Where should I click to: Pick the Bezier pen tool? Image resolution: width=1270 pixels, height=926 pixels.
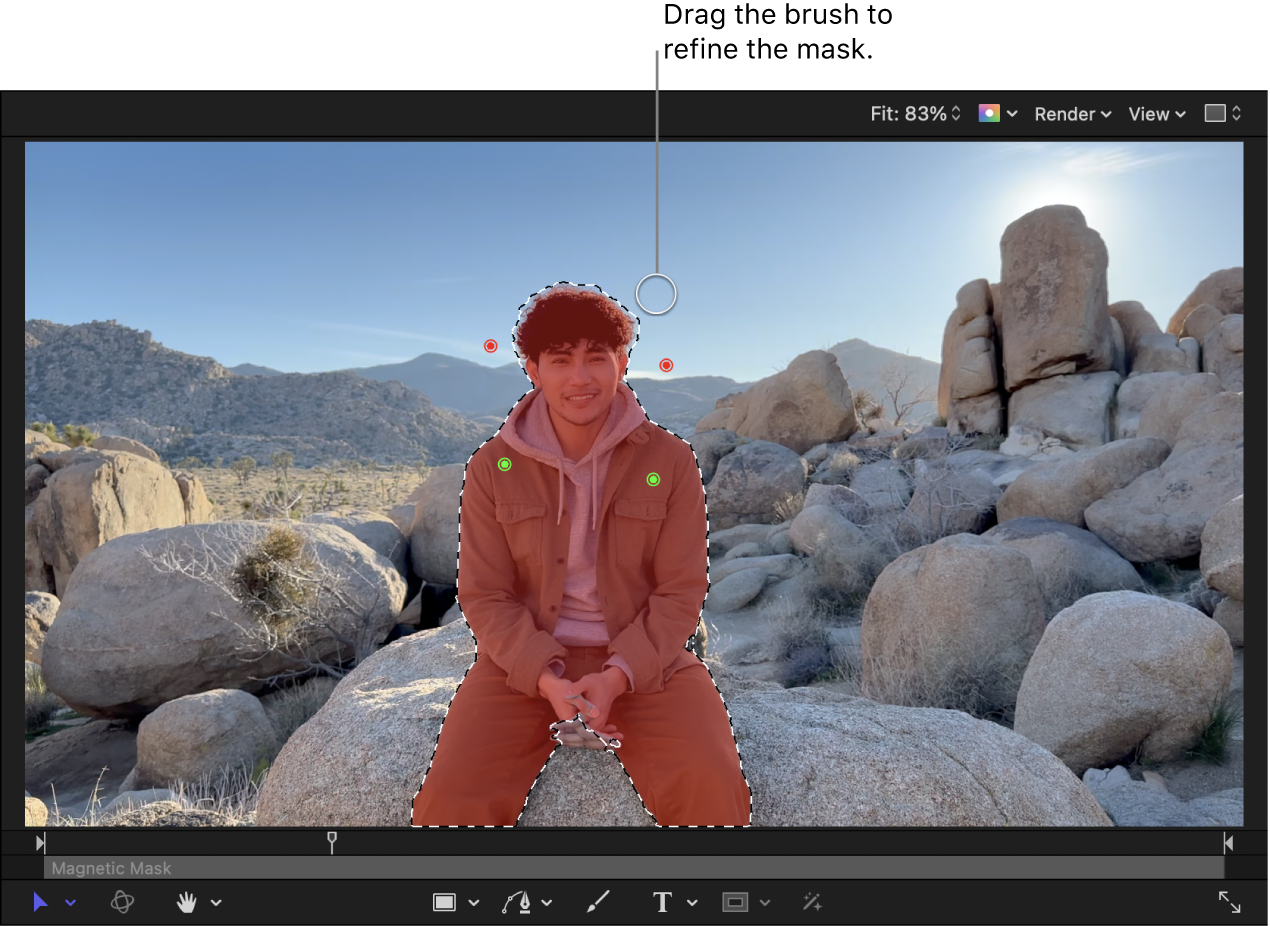coord(518,902)
